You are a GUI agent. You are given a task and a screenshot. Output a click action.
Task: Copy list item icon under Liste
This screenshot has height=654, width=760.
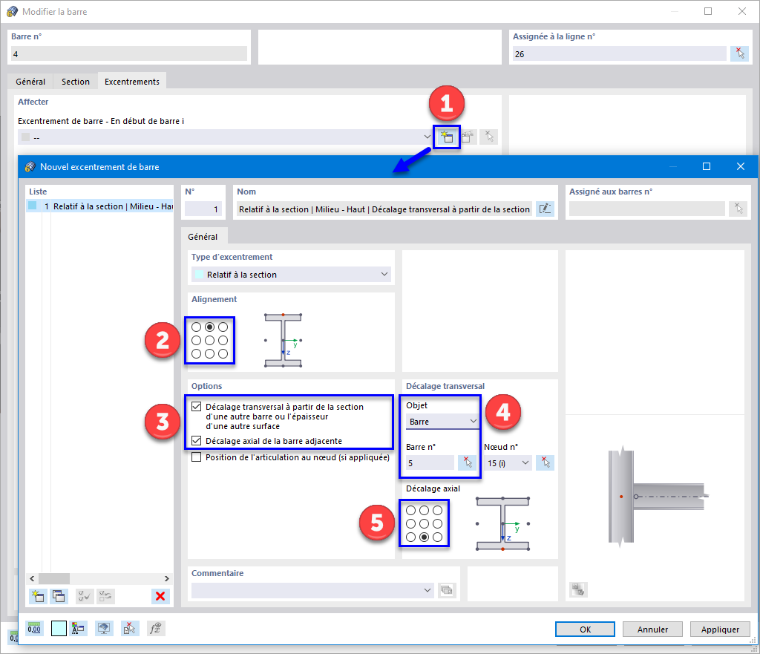(59, 596)
